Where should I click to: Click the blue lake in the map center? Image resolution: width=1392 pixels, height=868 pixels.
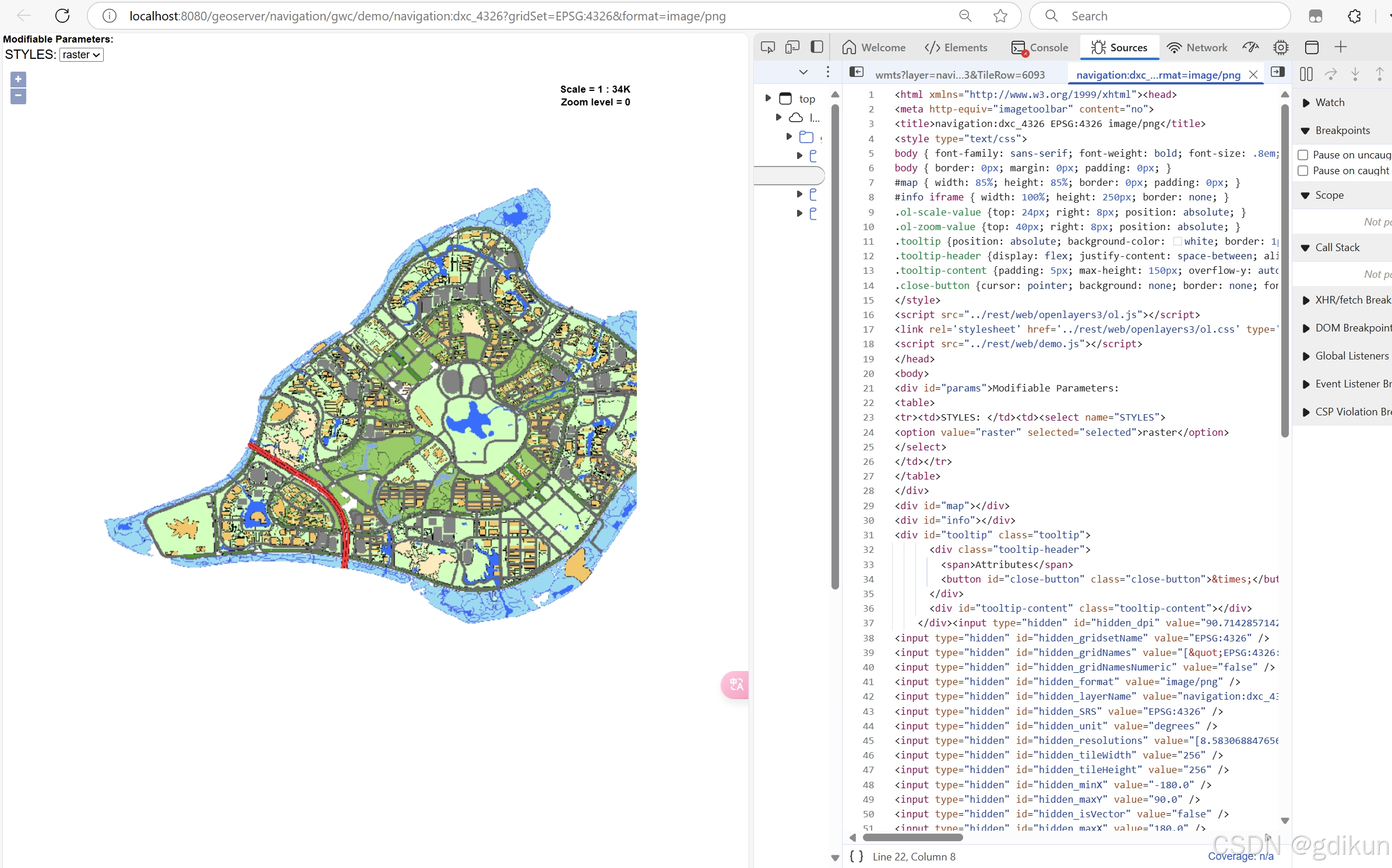tap(470, 419)
